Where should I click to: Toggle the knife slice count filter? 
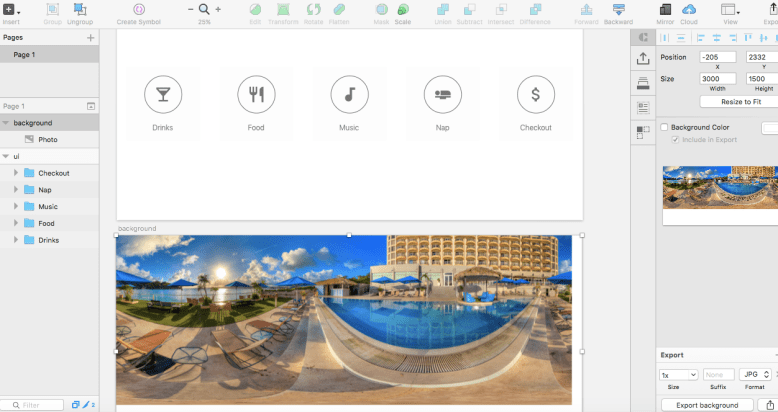click(x=88, y=405)
